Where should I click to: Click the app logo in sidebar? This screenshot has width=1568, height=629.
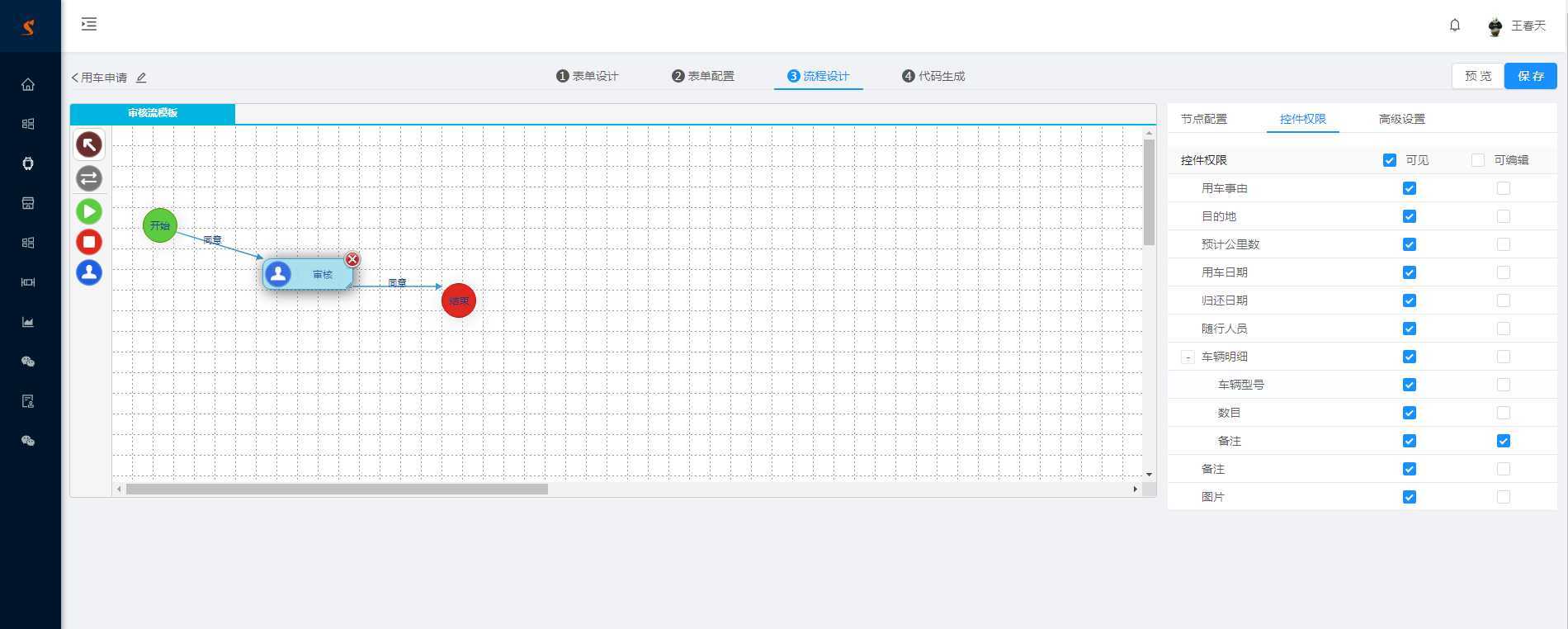coord(29,26)
